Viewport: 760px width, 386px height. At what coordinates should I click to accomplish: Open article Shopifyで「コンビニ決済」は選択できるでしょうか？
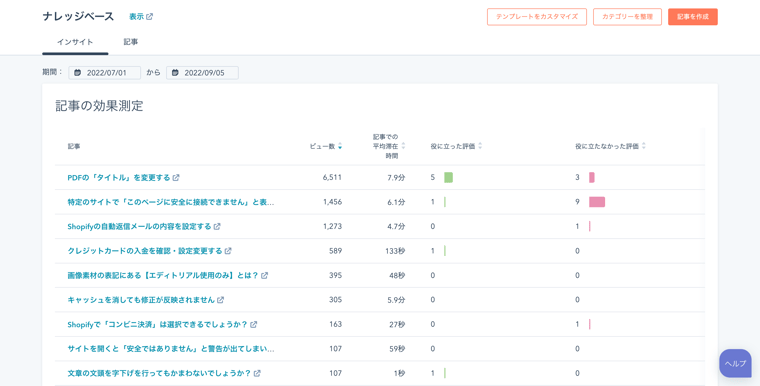click(x=158, y=324)
